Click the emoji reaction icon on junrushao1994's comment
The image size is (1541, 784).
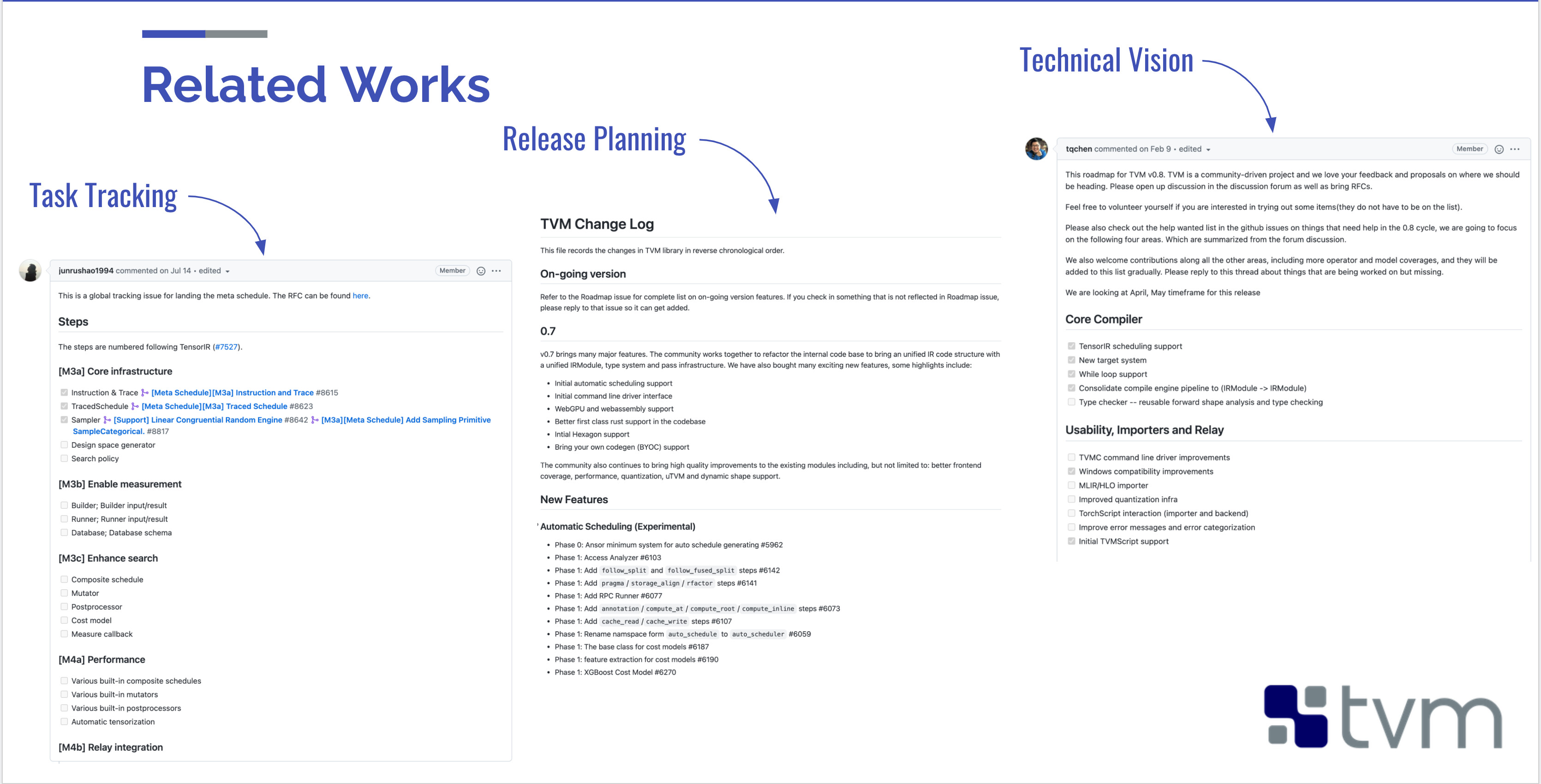480,271
